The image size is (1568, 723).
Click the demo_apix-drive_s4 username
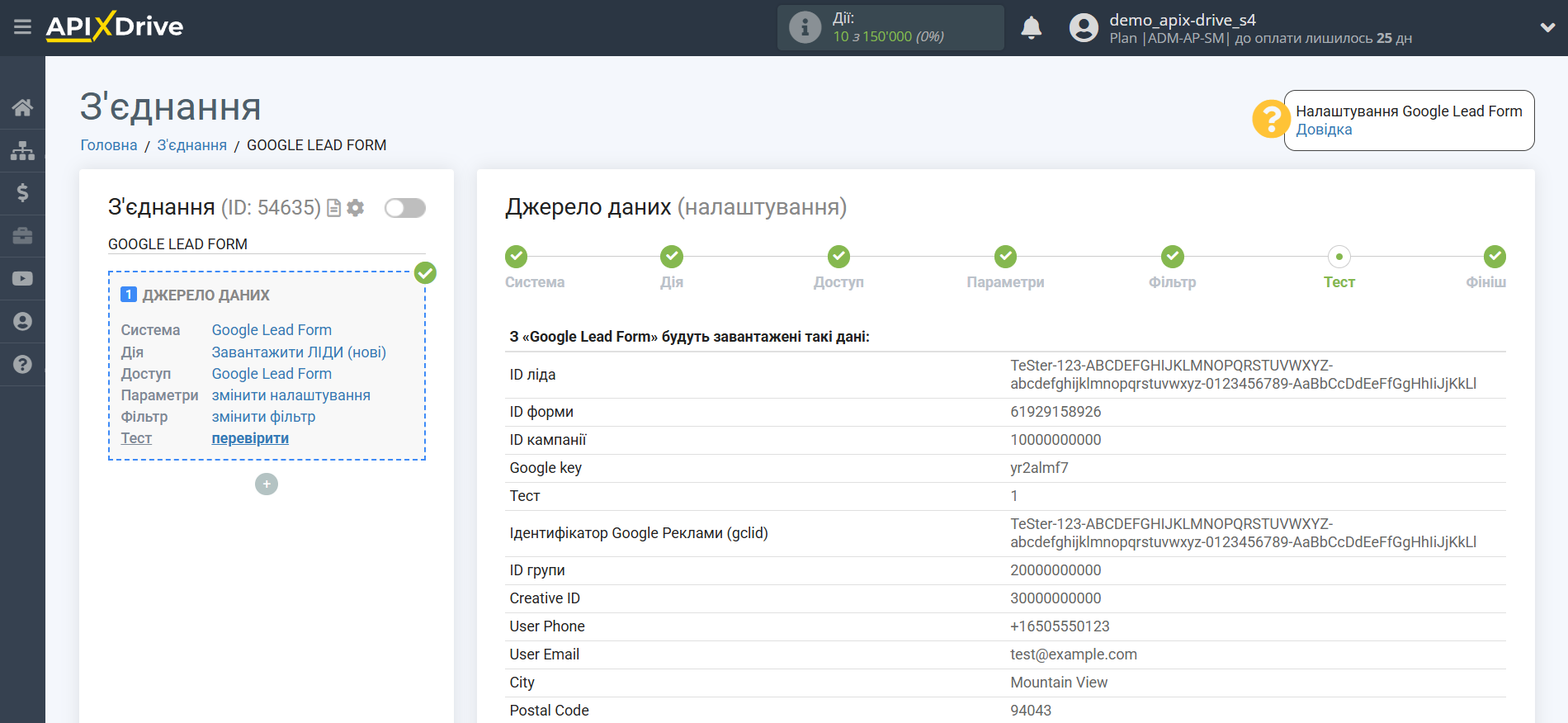pos(1182,20)
